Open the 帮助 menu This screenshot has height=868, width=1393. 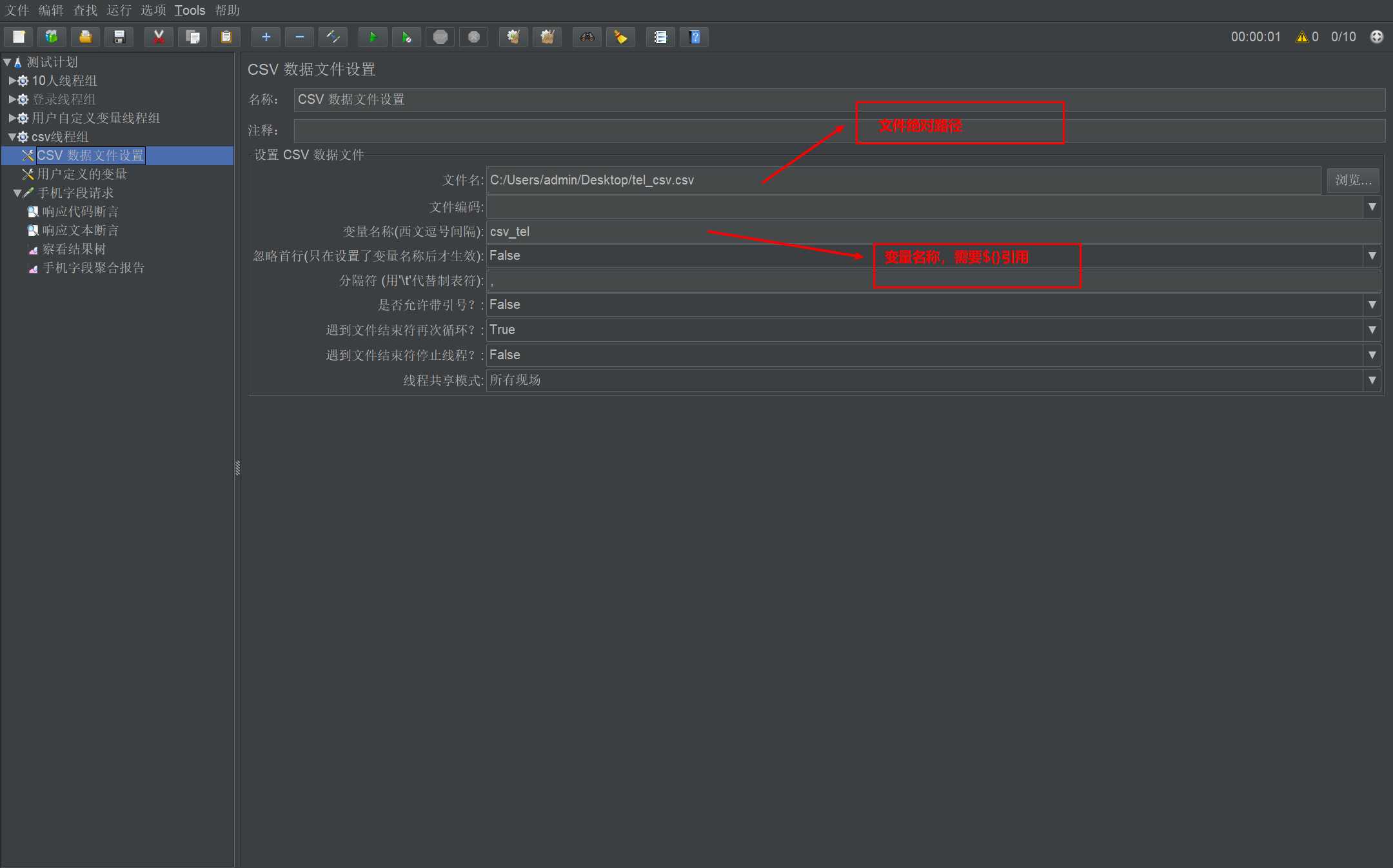pyautogui.click(x=228, y=10)
